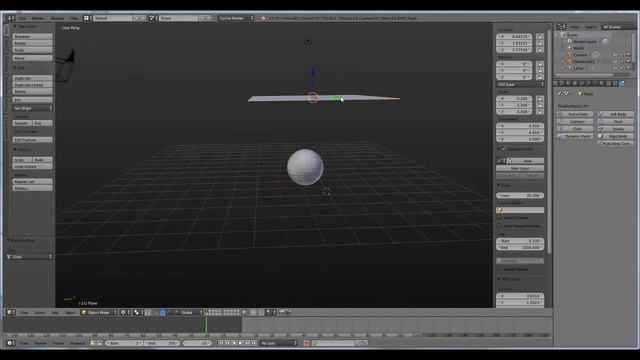Viewport: 640px width, 360px height.
Task: Enable Rigid Body physics
Action: (x=616, y=136)
